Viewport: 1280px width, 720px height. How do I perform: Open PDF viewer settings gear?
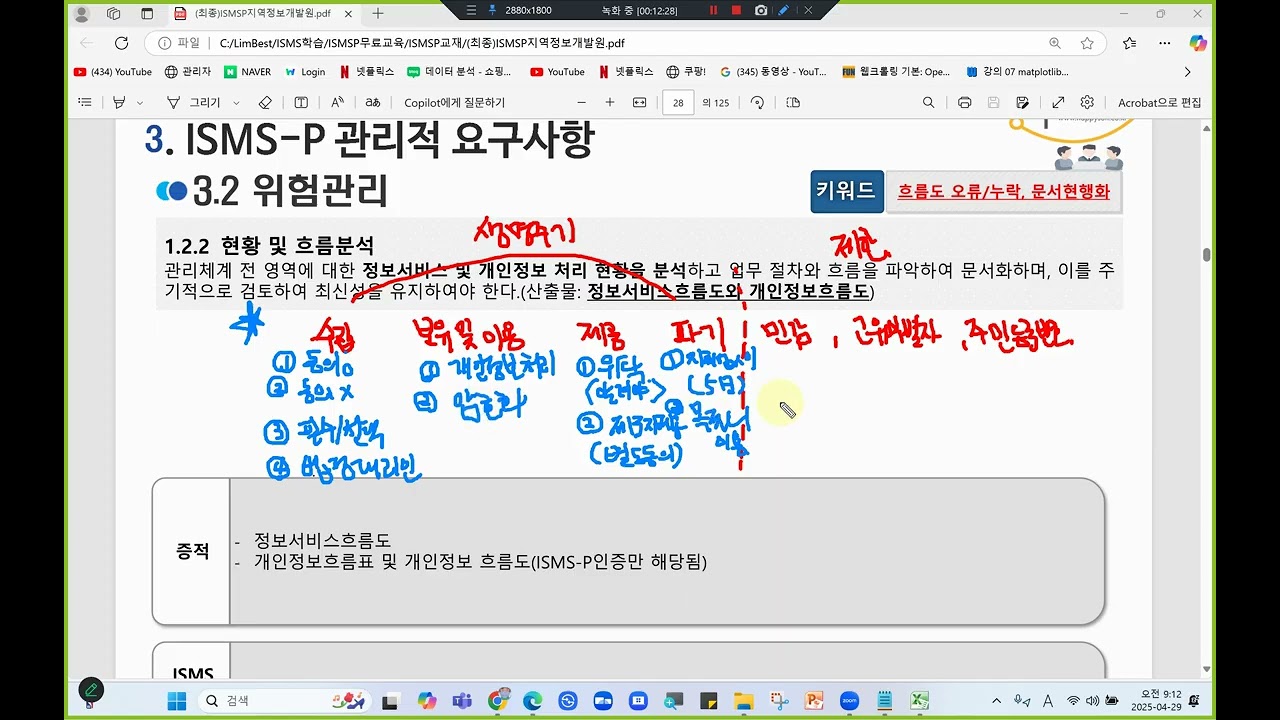click(x=1087, y=102)
